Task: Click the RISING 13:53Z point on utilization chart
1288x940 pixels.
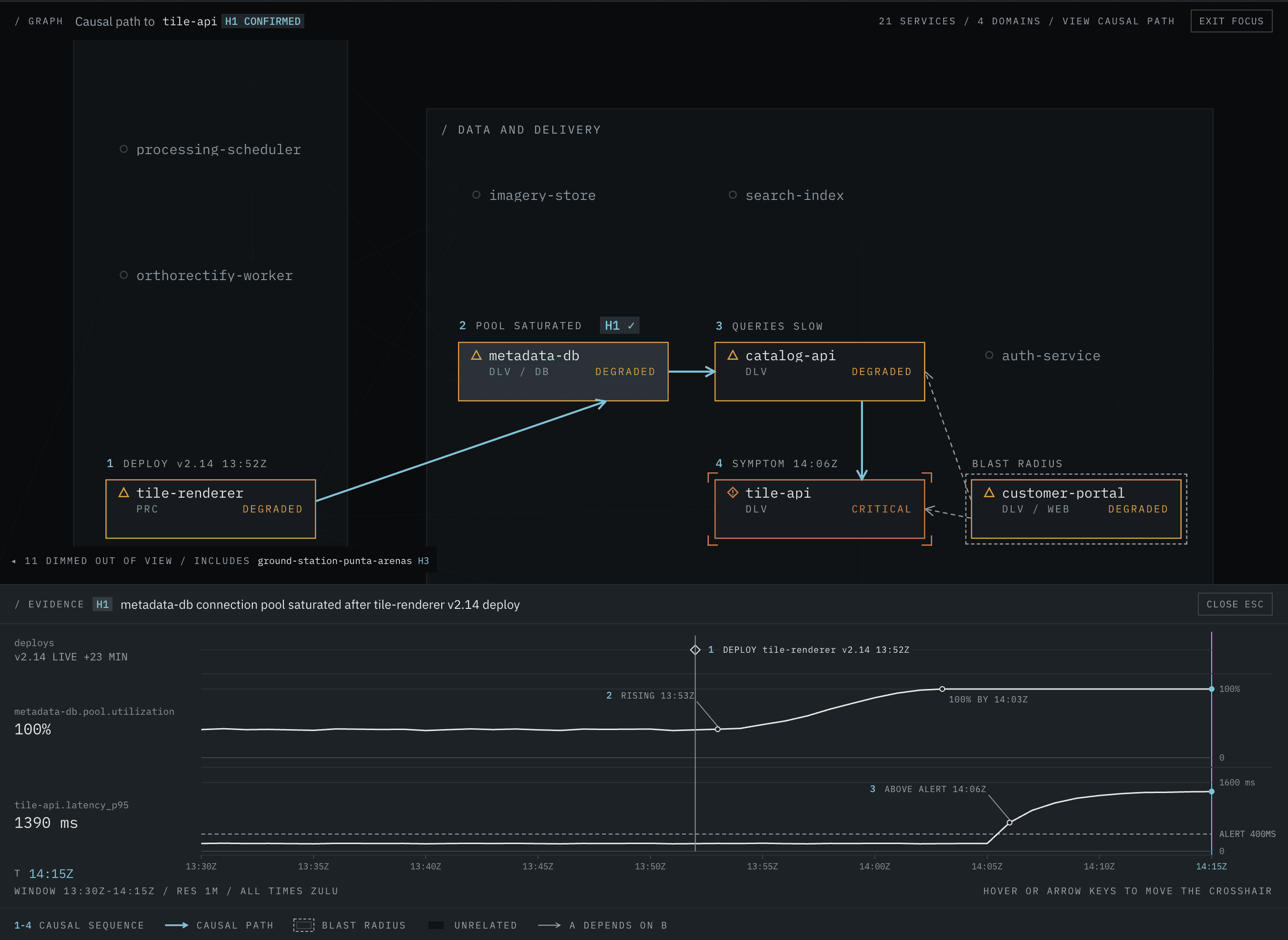Action: click(718, 729)
